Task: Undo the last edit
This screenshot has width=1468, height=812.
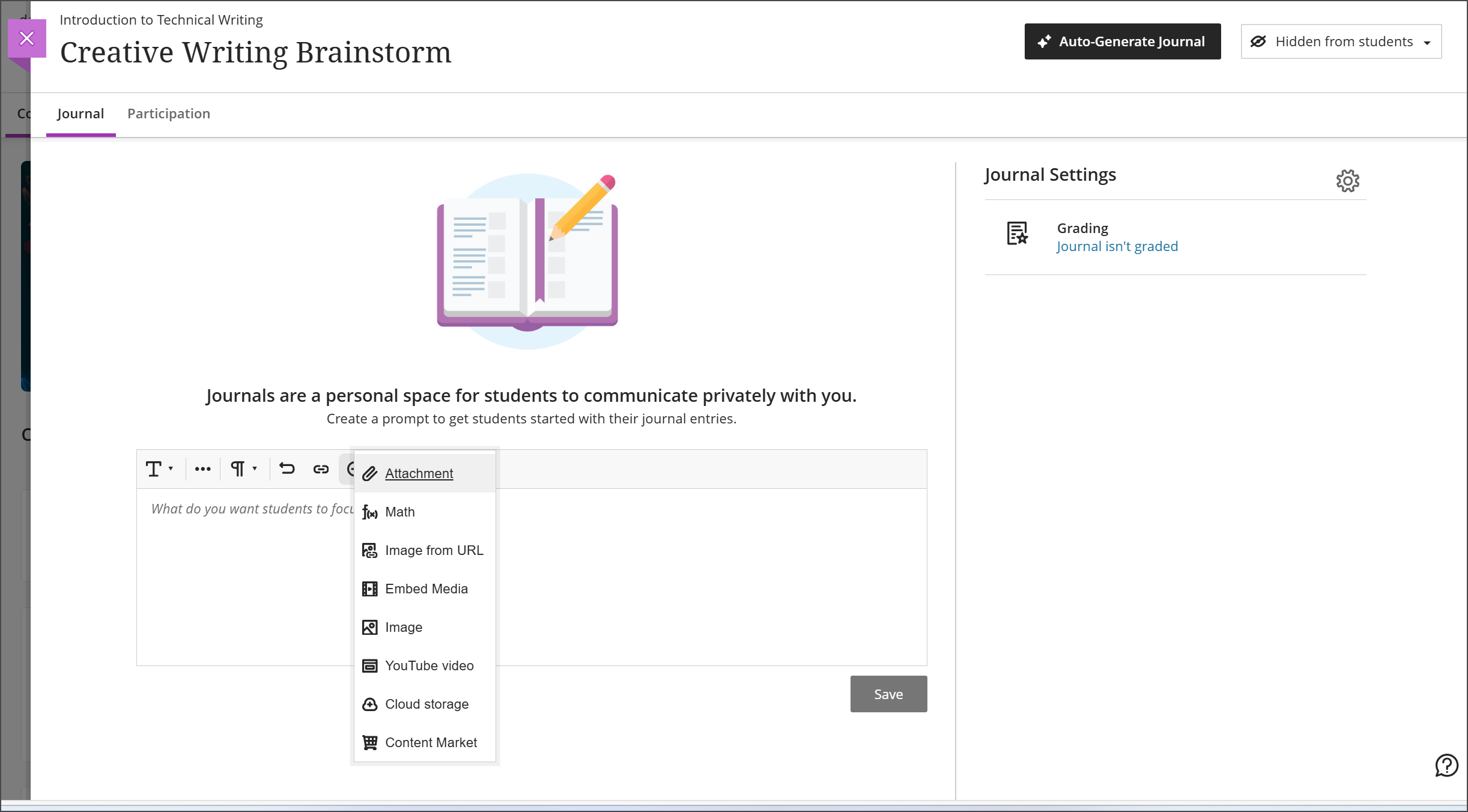Action: tap(288, 468)
